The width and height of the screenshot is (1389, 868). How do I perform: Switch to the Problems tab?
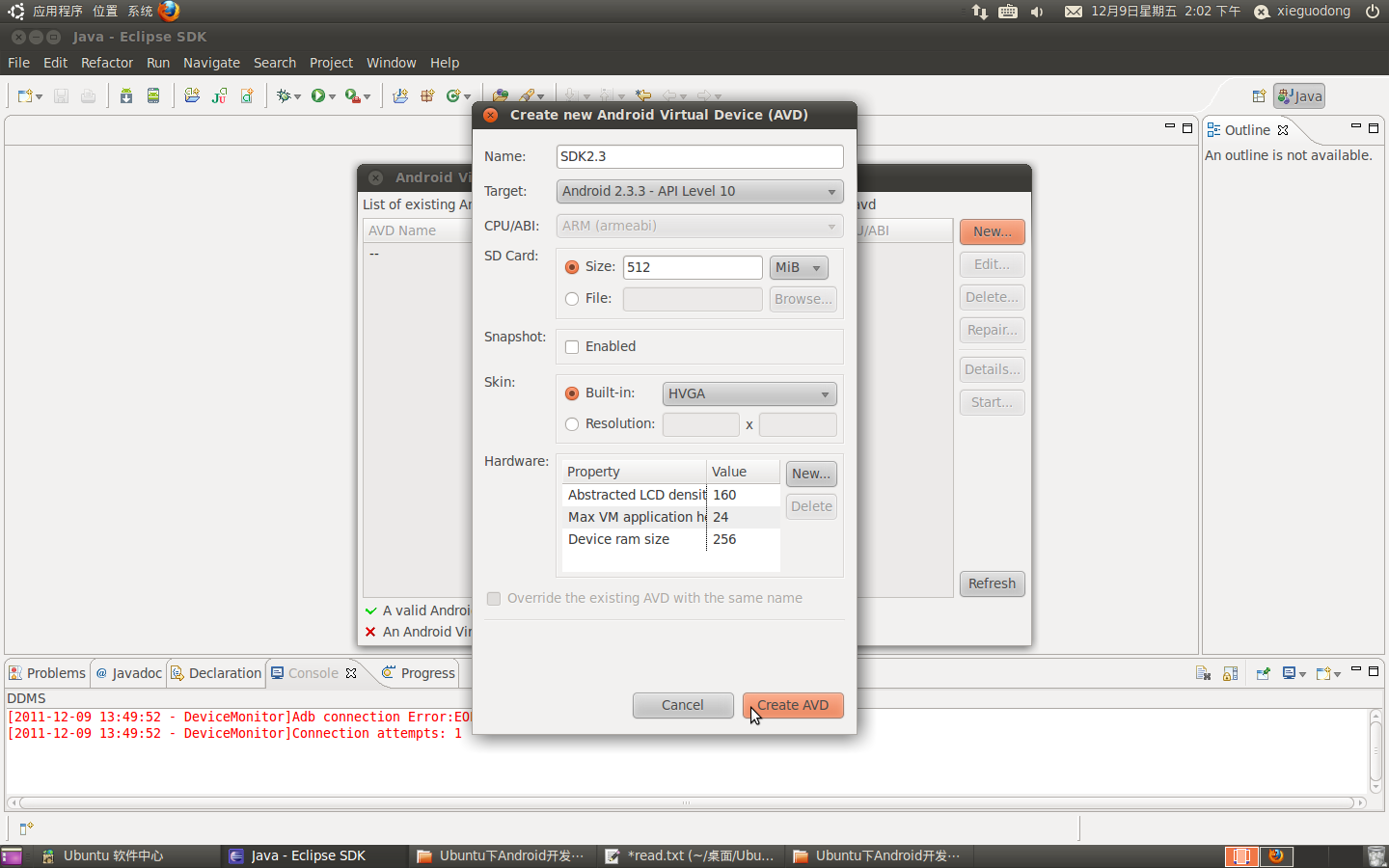(x=47, y=673)
